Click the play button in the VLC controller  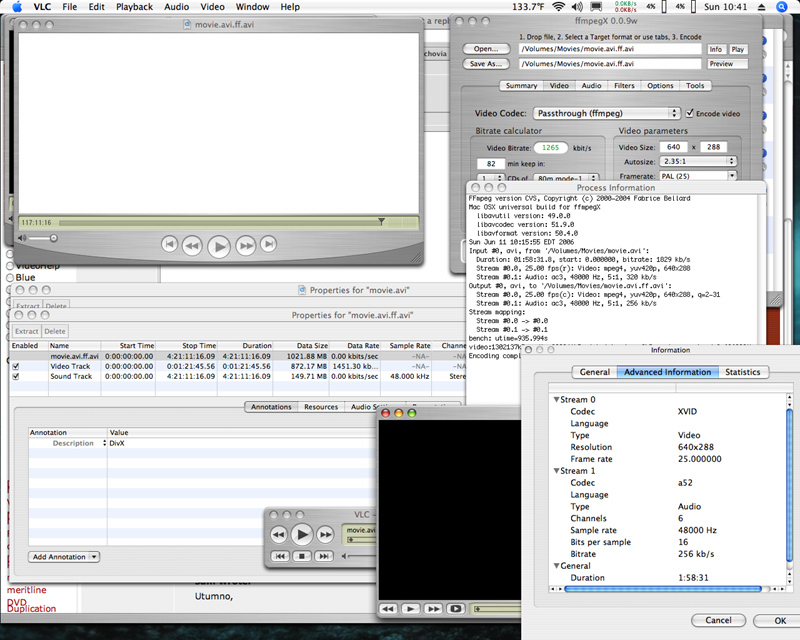302,534
